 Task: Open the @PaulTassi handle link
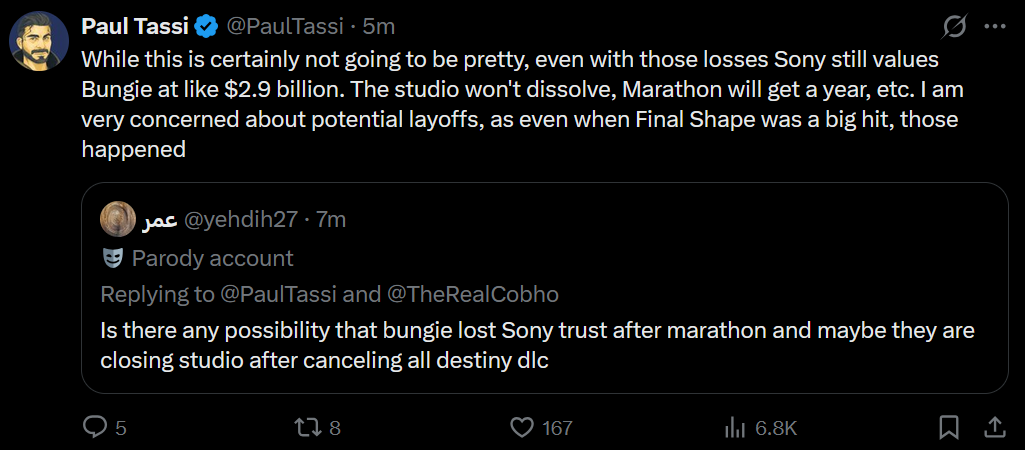[284, 27]
